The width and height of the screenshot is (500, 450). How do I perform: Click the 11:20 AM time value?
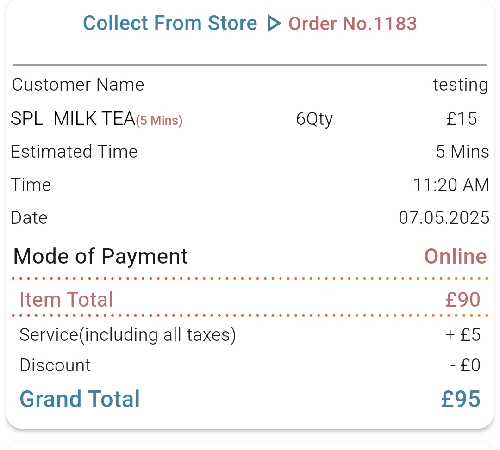click(451, 185)
